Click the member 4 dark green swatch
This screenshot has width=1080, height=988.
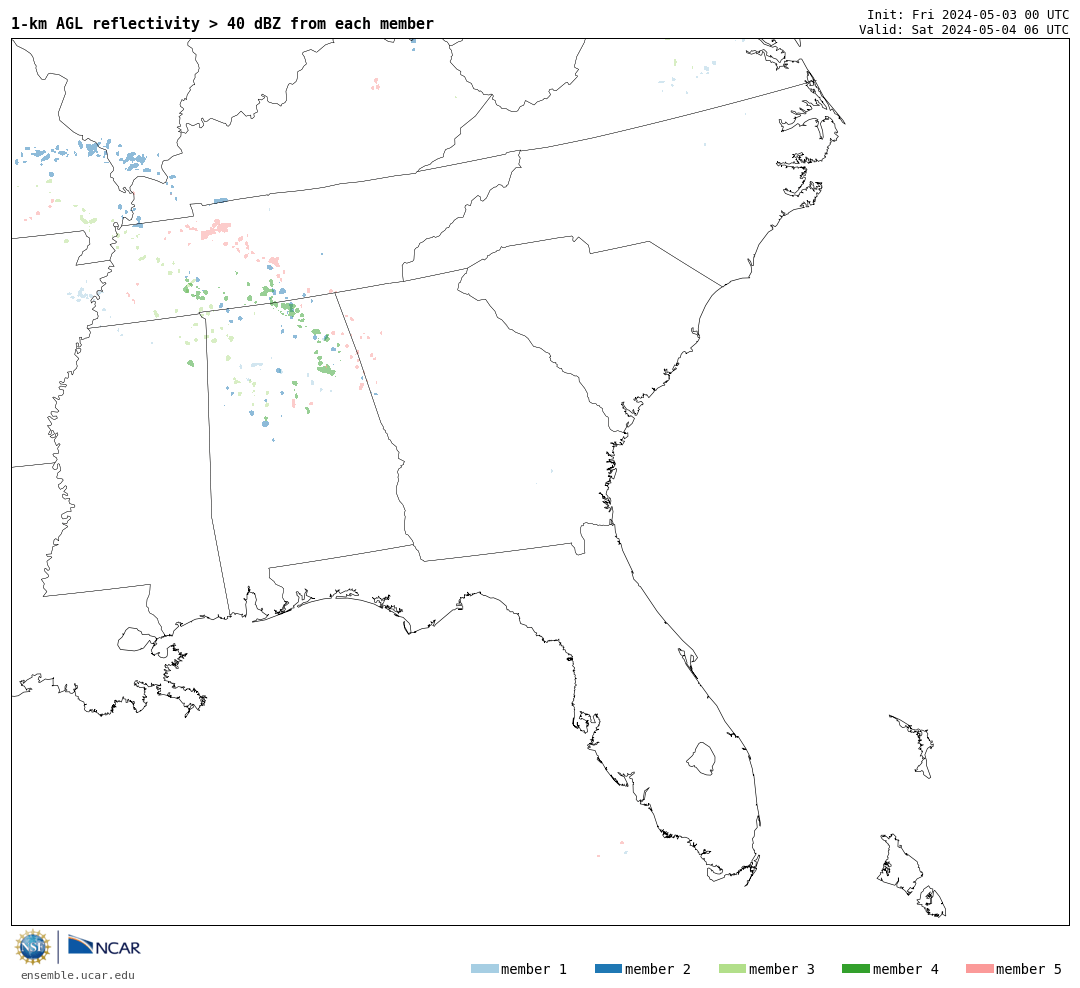pyautogui.click(x=855, y=969)
